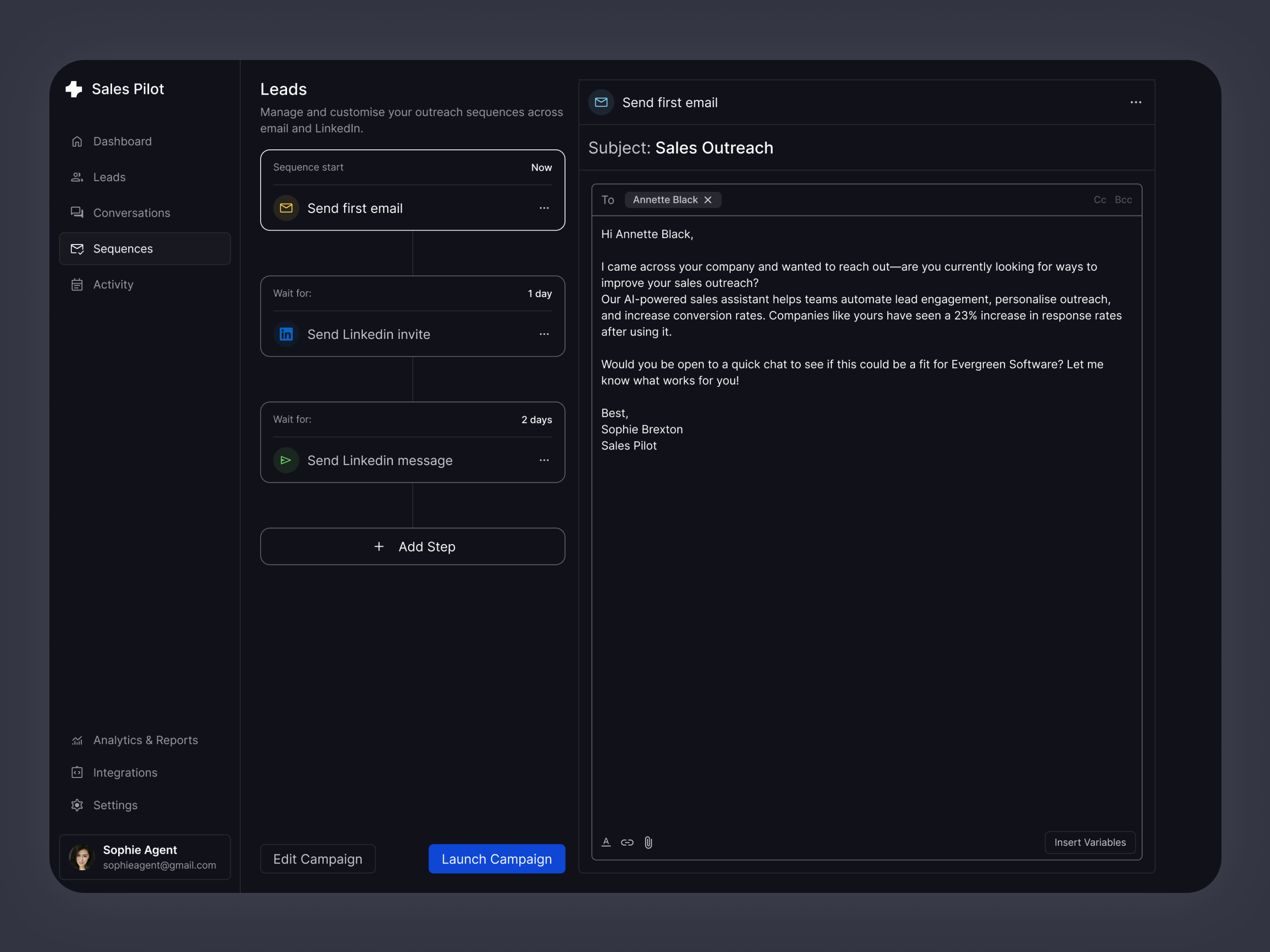The width and height of the screenshot is (1270, 952).
Task: Go to Conversations in the sidebar
Action: coord(131,213)
